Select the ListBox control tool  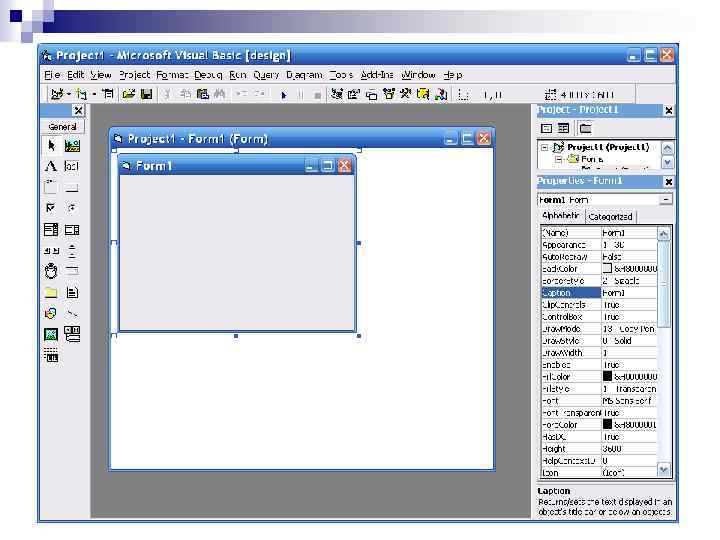72,229
